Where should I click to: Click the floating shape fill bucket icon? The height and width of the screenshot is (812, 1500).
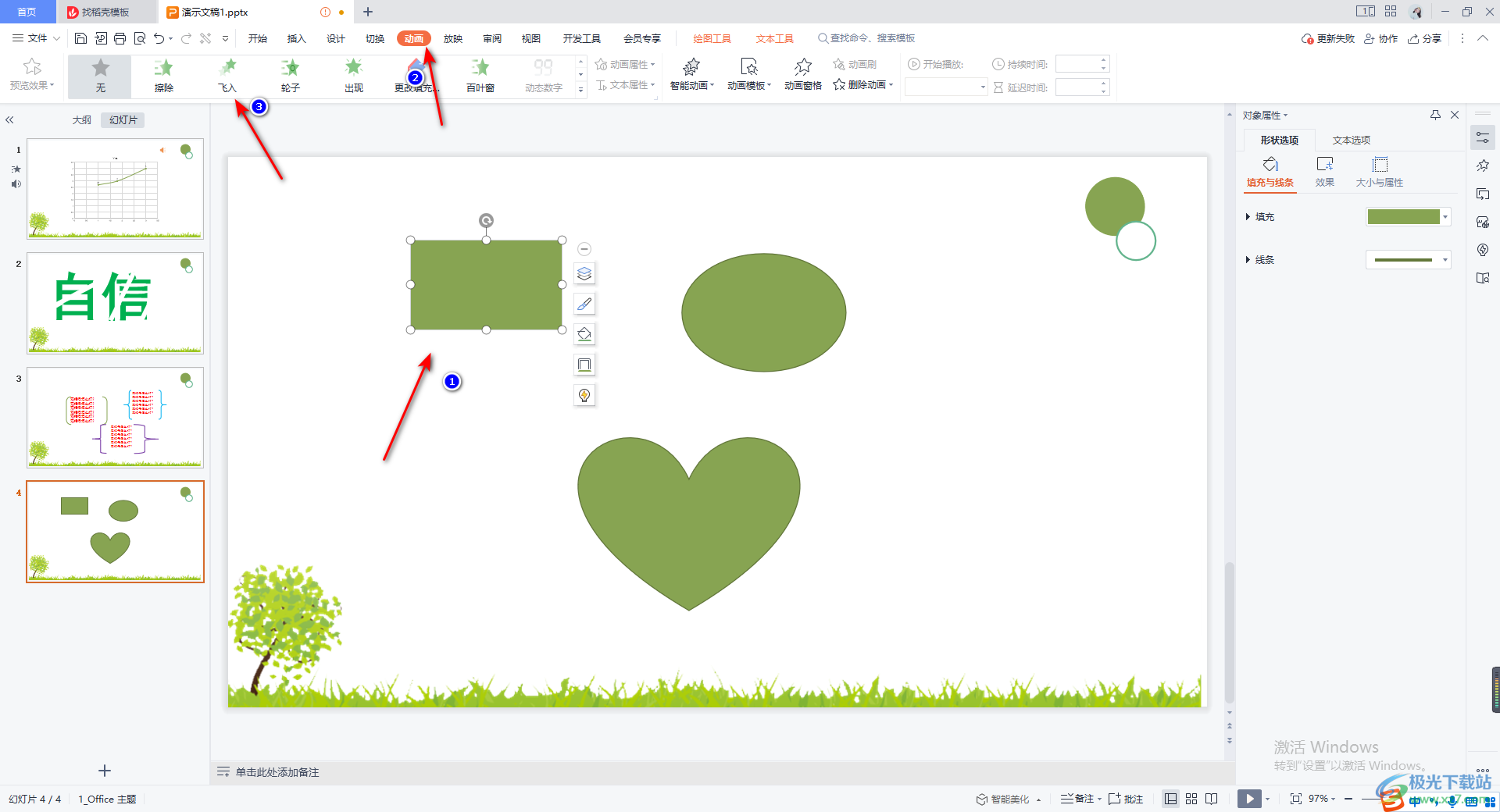(x=584, y=334)
